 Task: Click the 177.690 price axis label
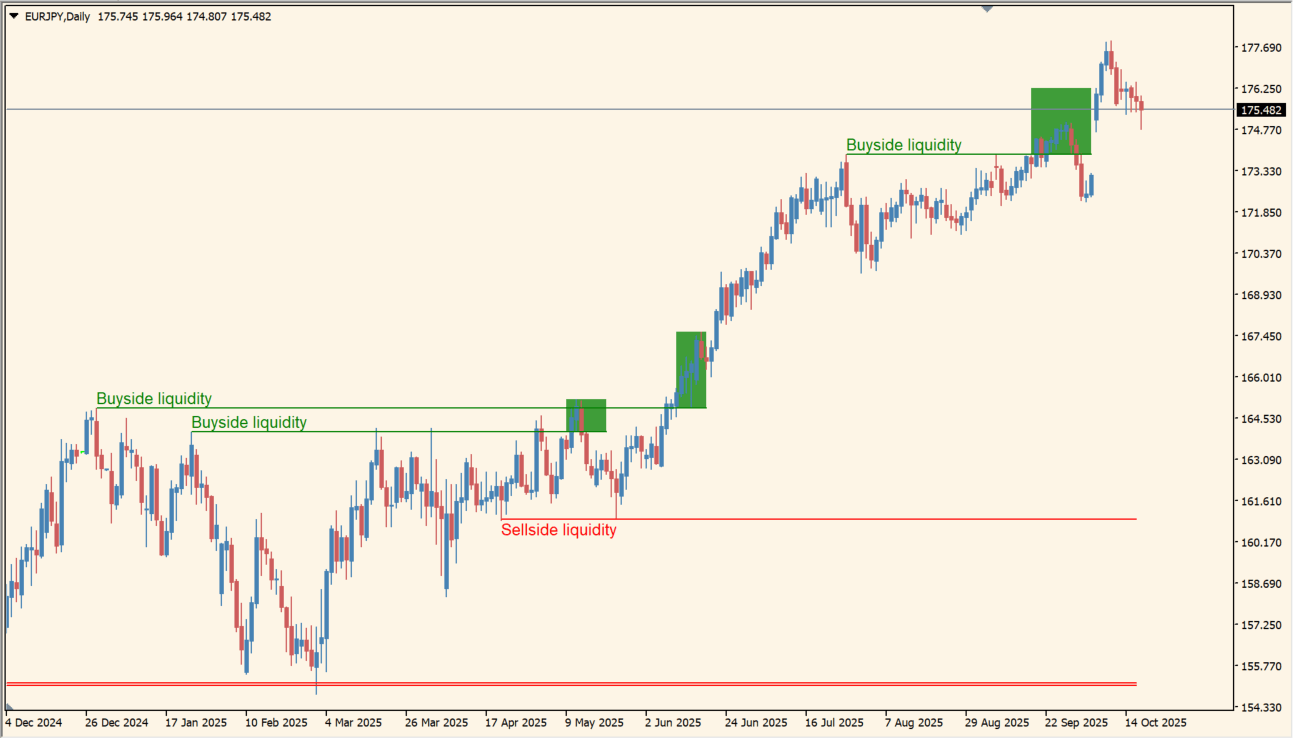[1261, 48]
